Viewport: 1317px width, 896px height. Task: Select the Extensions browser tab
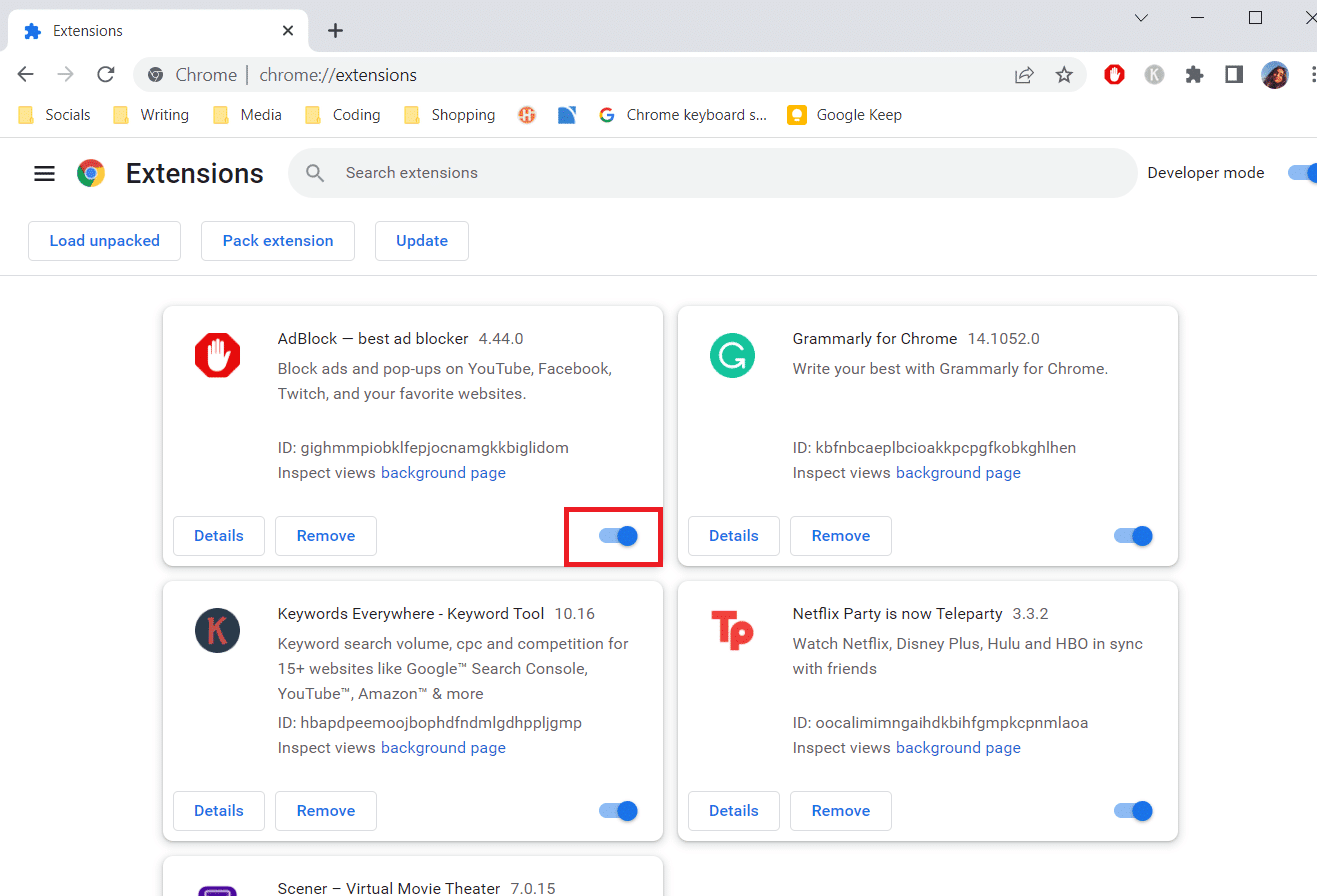click(158, 31)
